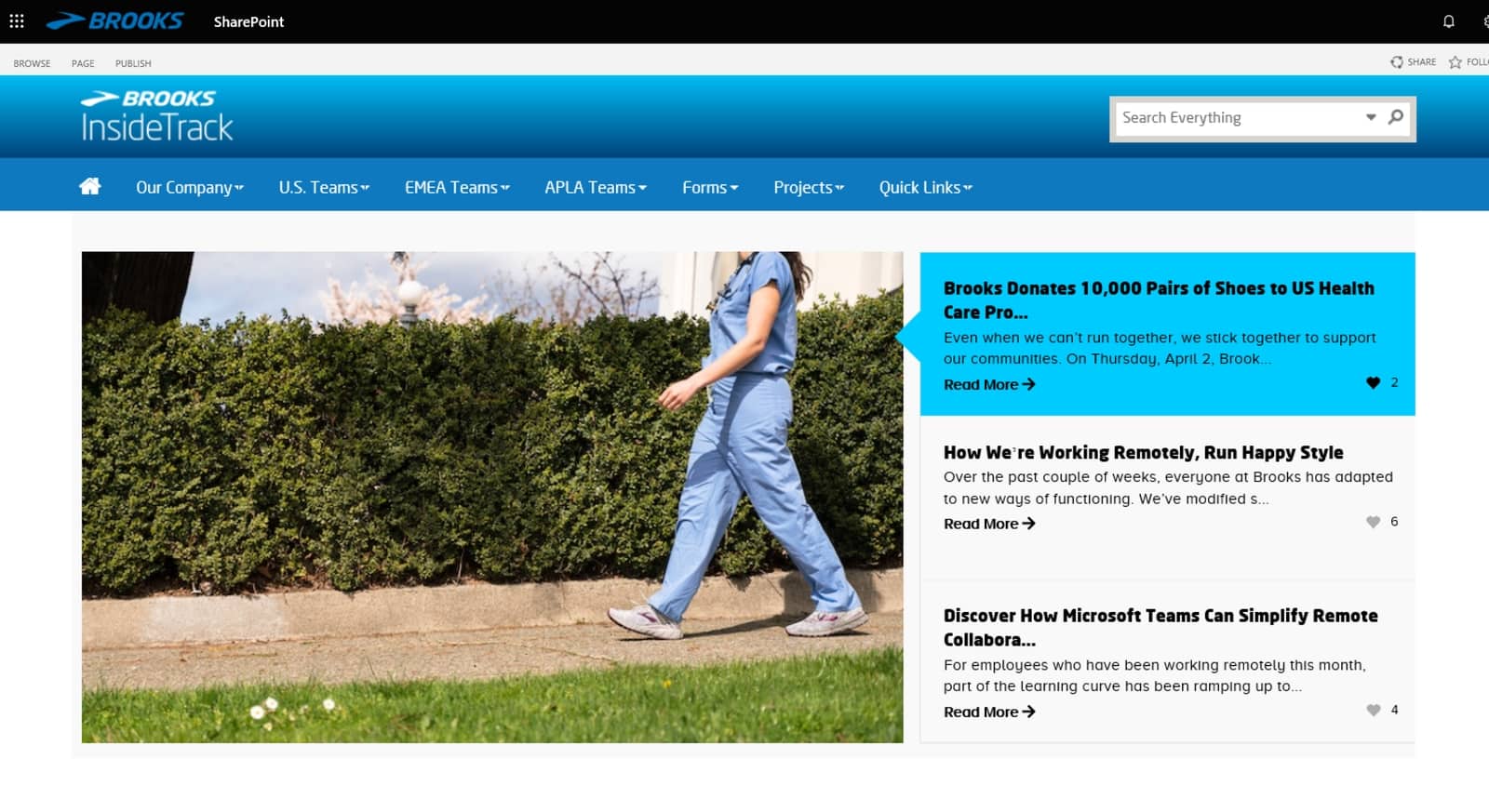Expand the U.S. Teams menu
The height and width of the screenshot is (812, 1489).
coord(324,187)
